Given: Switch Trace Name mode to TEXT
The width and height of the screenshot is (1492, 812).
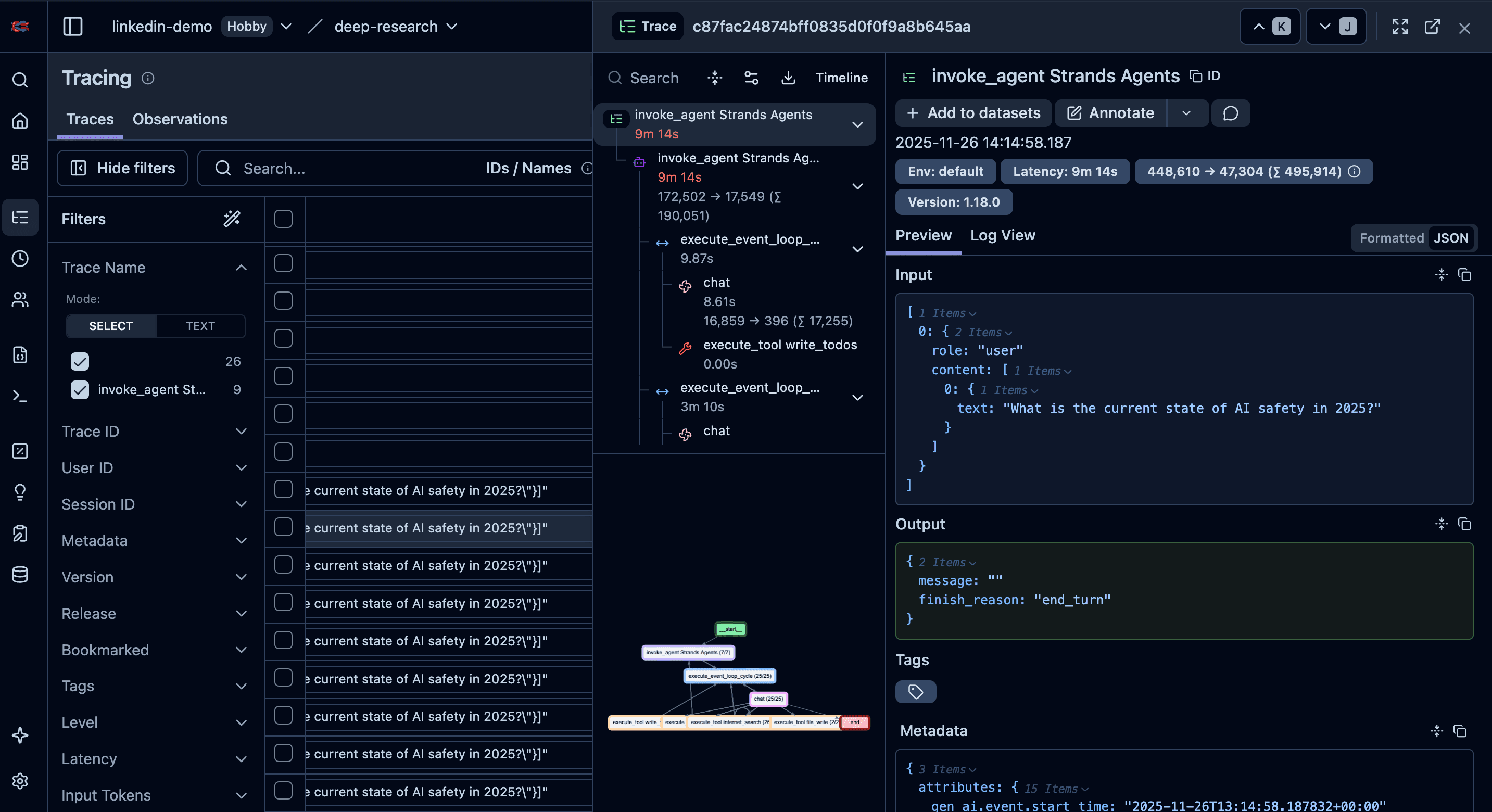Looking at the screenshot, I should pos(200,326).
